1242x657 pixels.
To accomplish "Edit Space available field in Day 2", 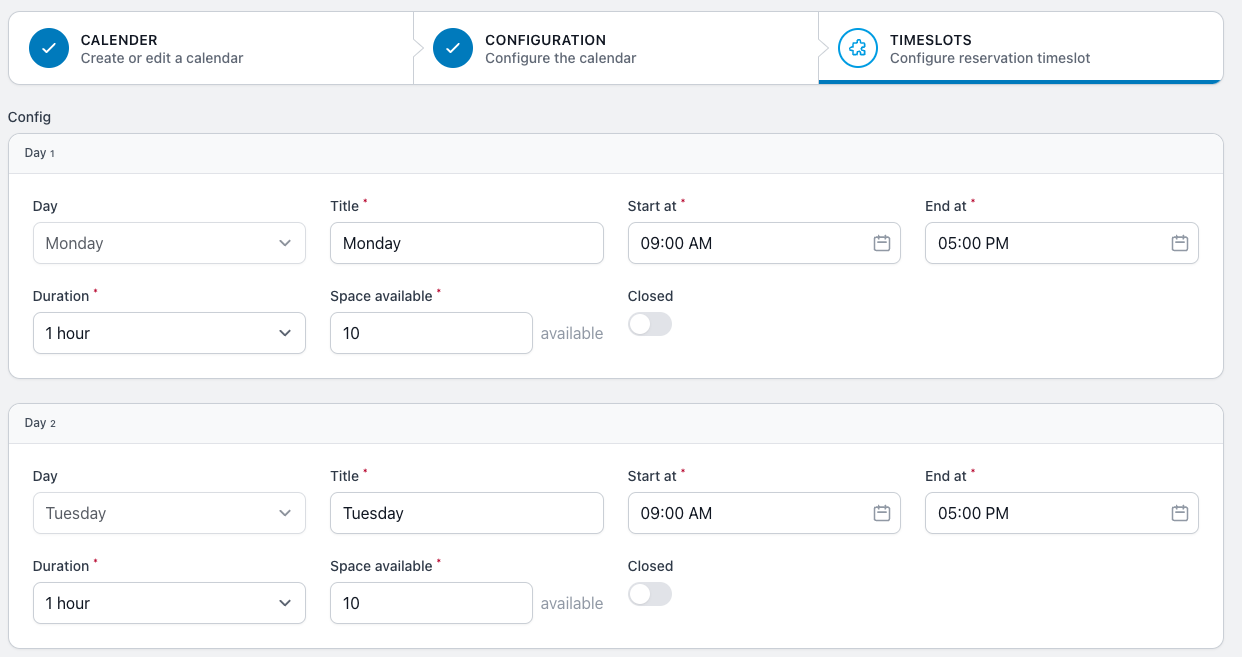I will (431, 603).
